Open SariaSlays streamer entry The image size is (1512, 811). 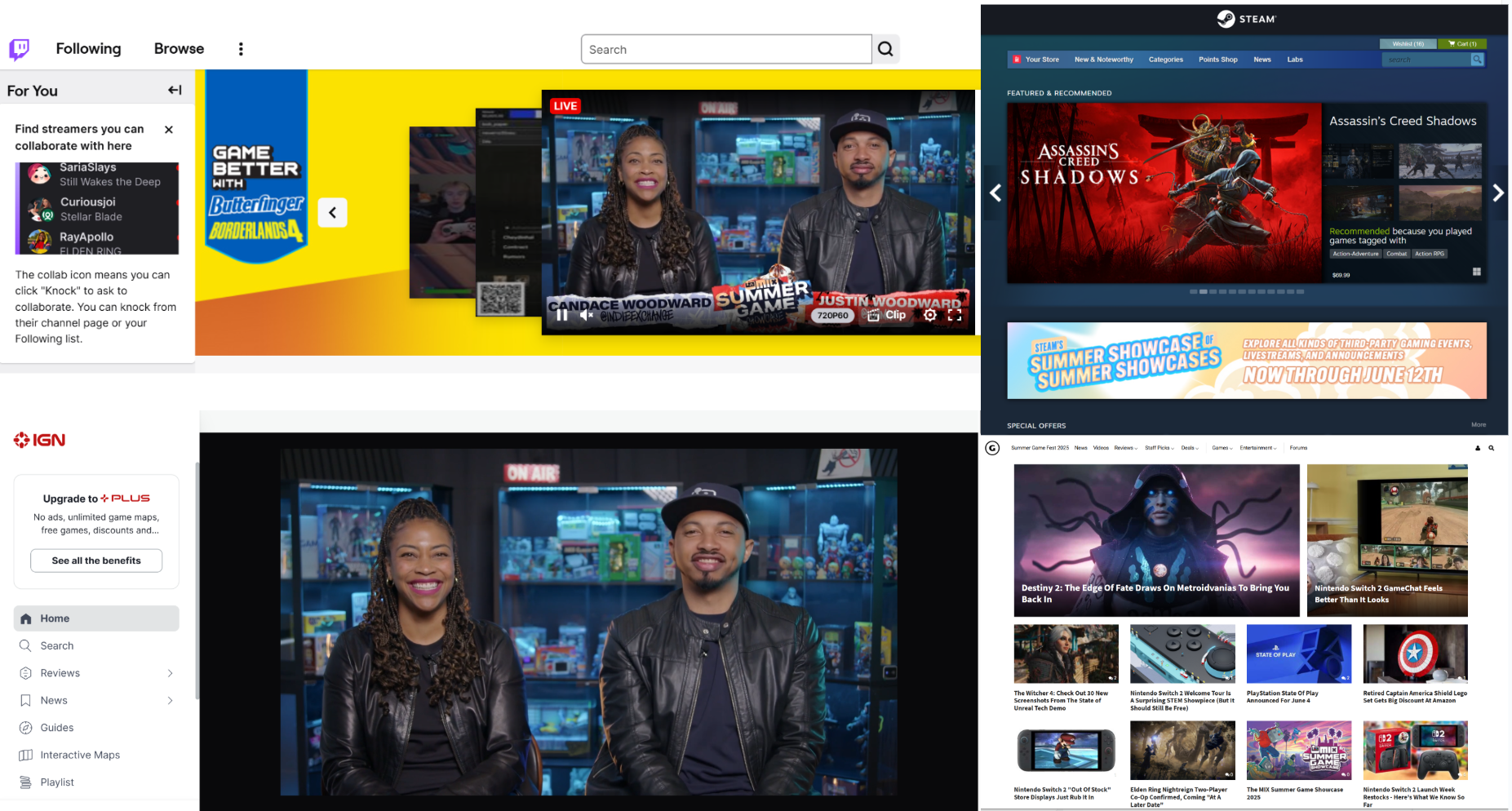[98, 174]
